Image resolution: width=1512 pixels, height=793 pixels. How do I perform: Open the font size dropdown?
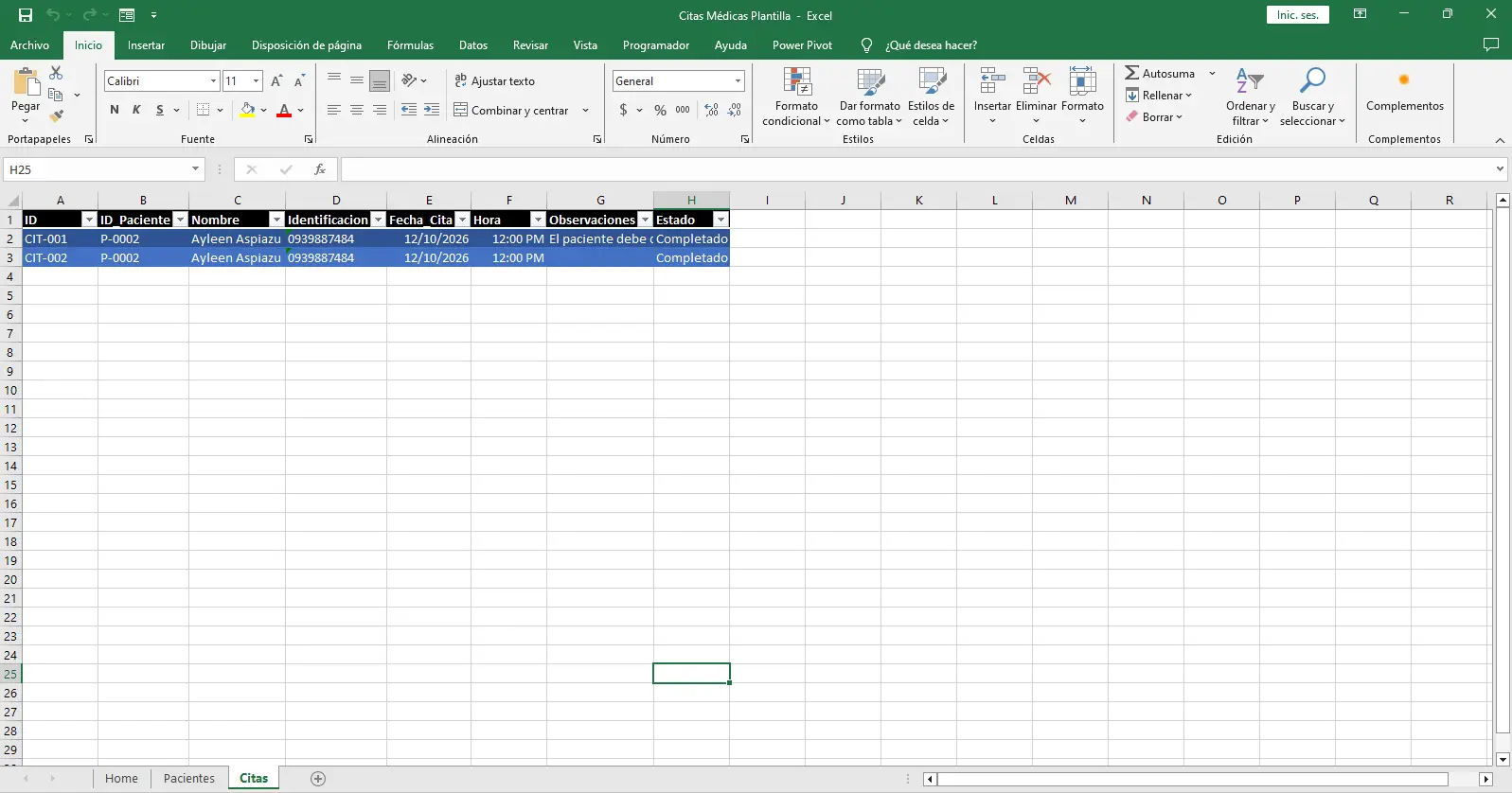[x=256, y=81]
